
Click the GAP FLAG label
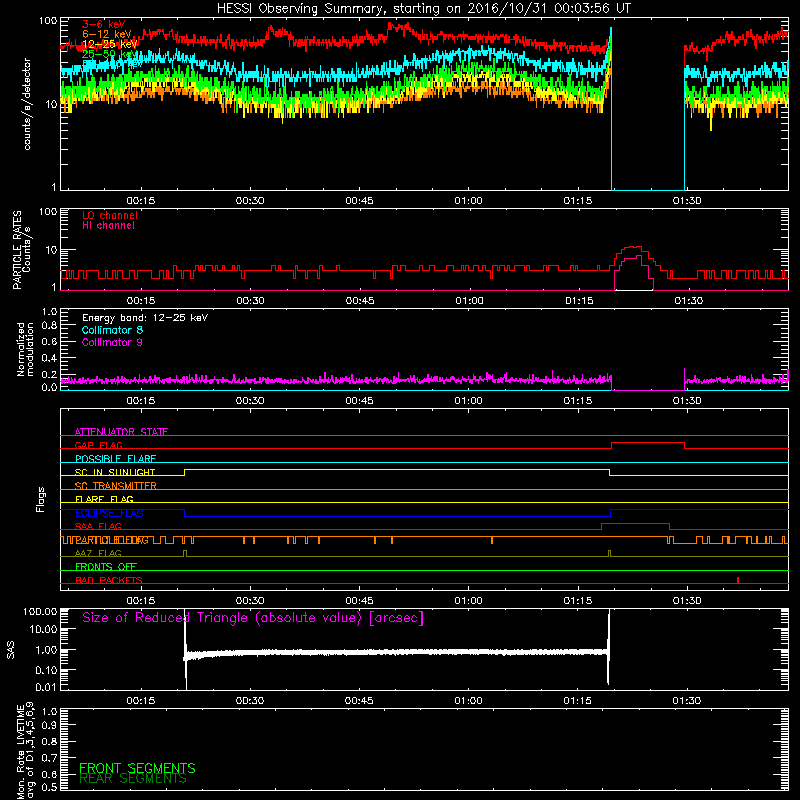(98, 445)
